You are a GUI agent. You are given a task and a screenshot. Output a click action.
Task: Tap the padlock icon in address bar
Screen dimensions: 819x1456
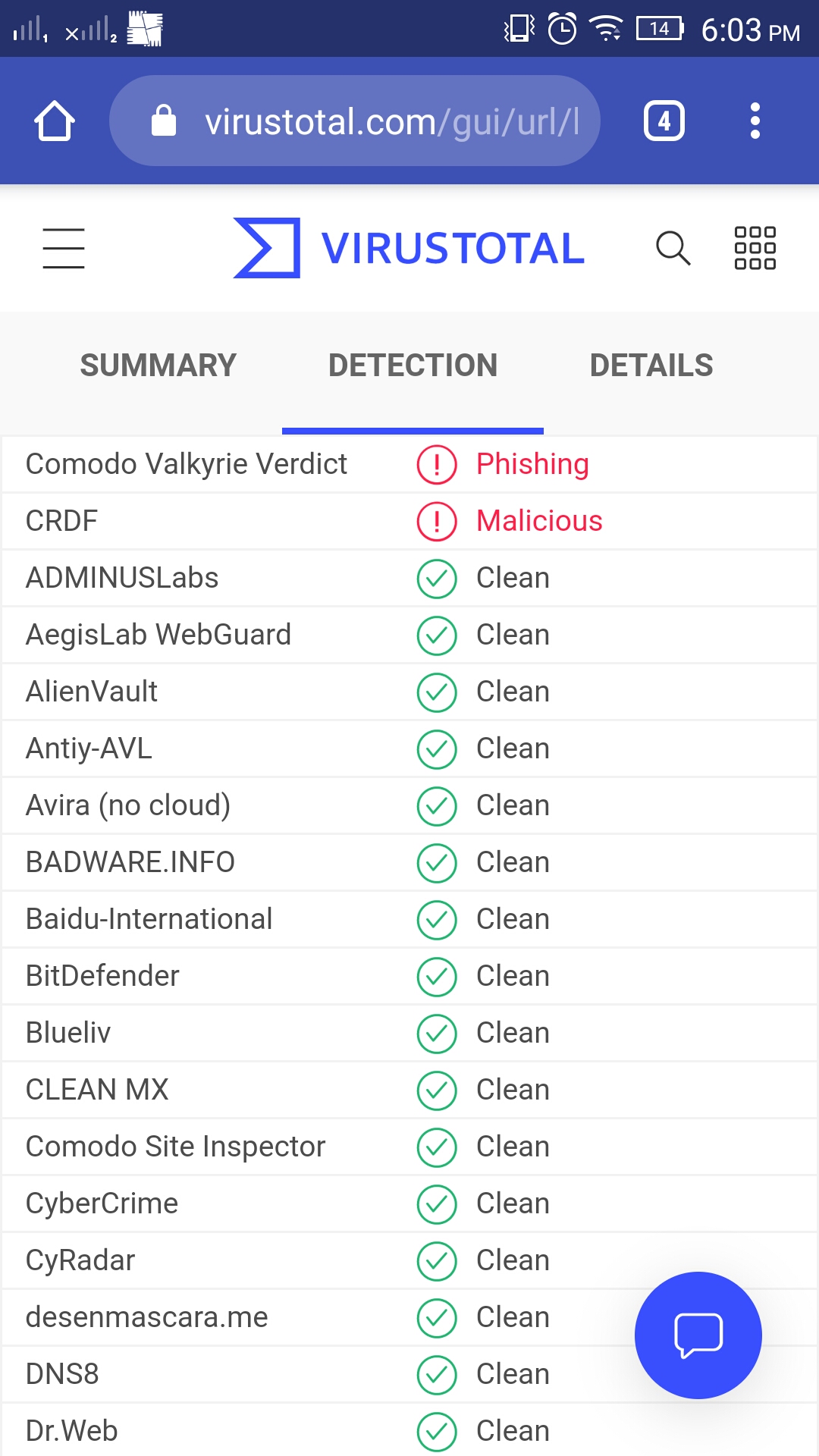click(x=164, y=121)
